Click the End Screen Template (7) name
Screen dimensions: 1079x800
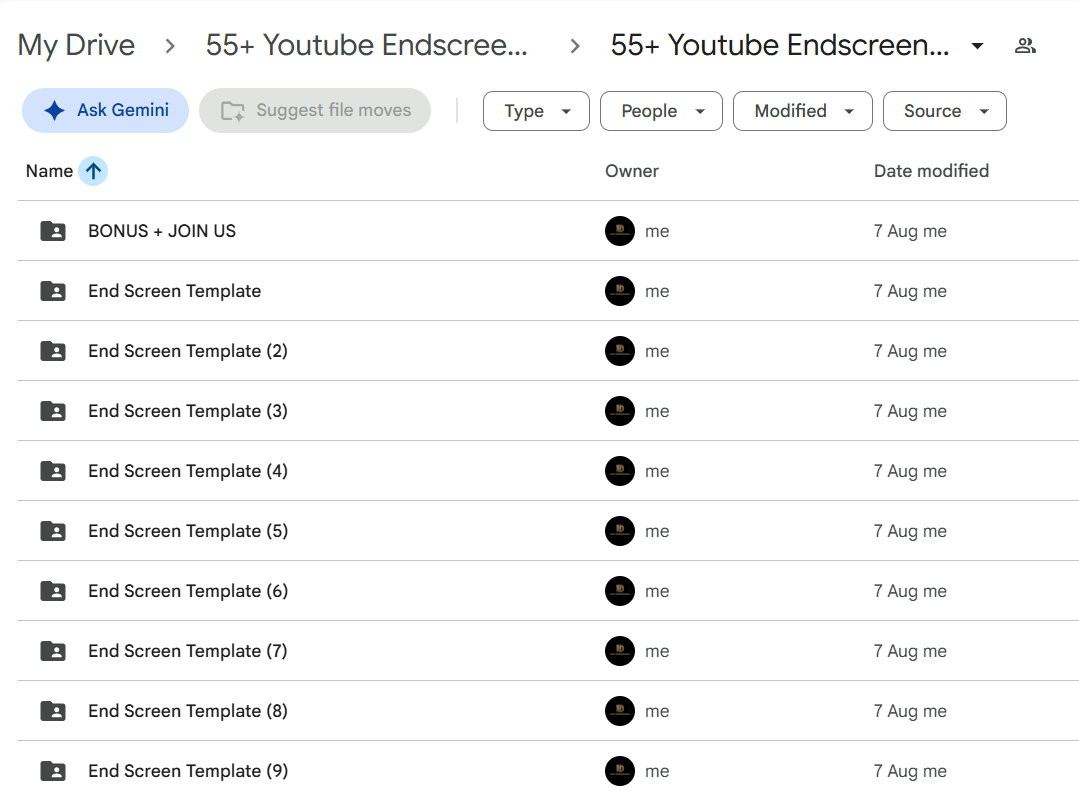click(x=188, y=651)
